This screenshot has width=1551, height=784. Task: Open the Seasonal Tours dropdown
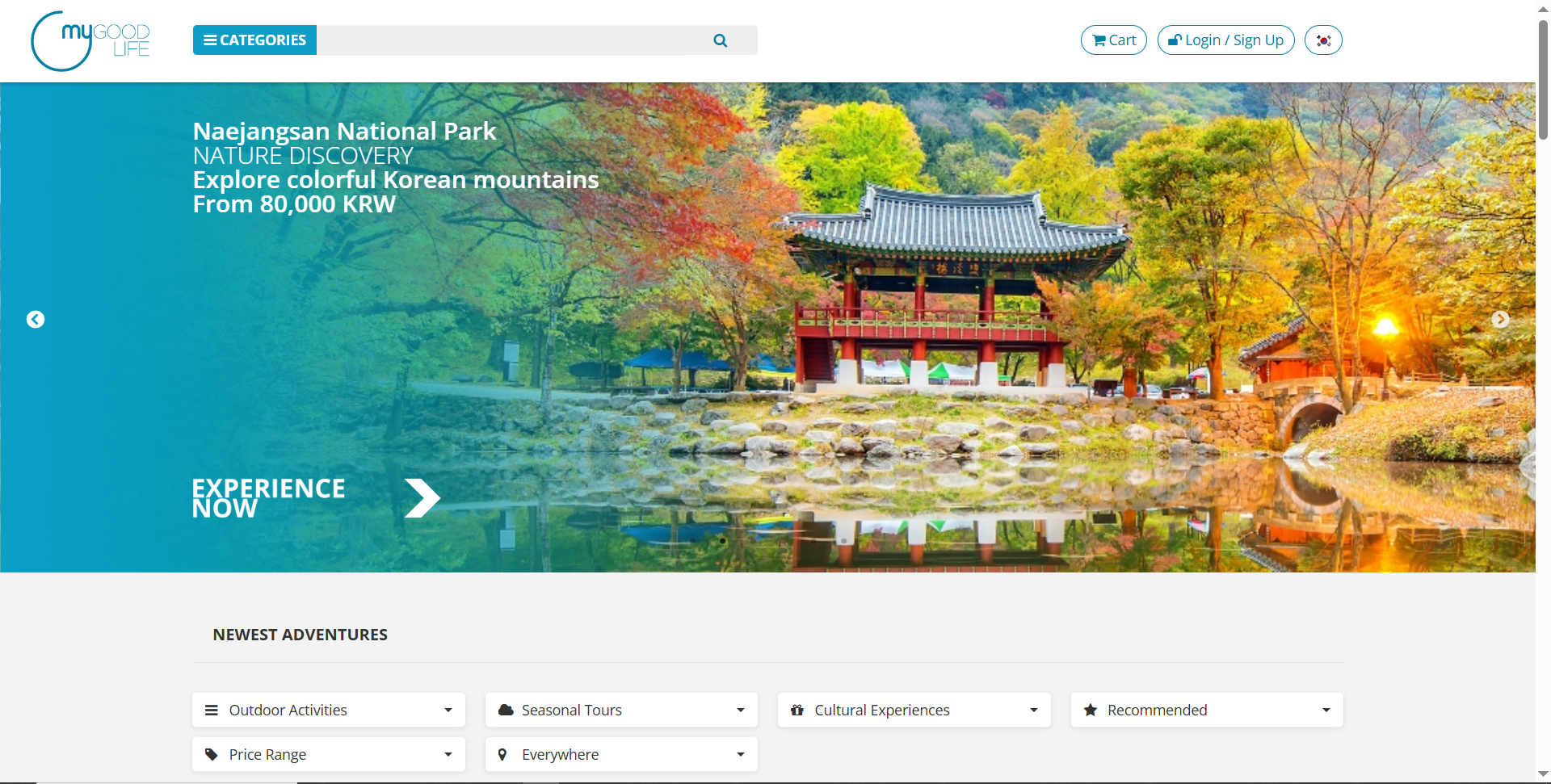pyautogui.click(x=621, y=710)
